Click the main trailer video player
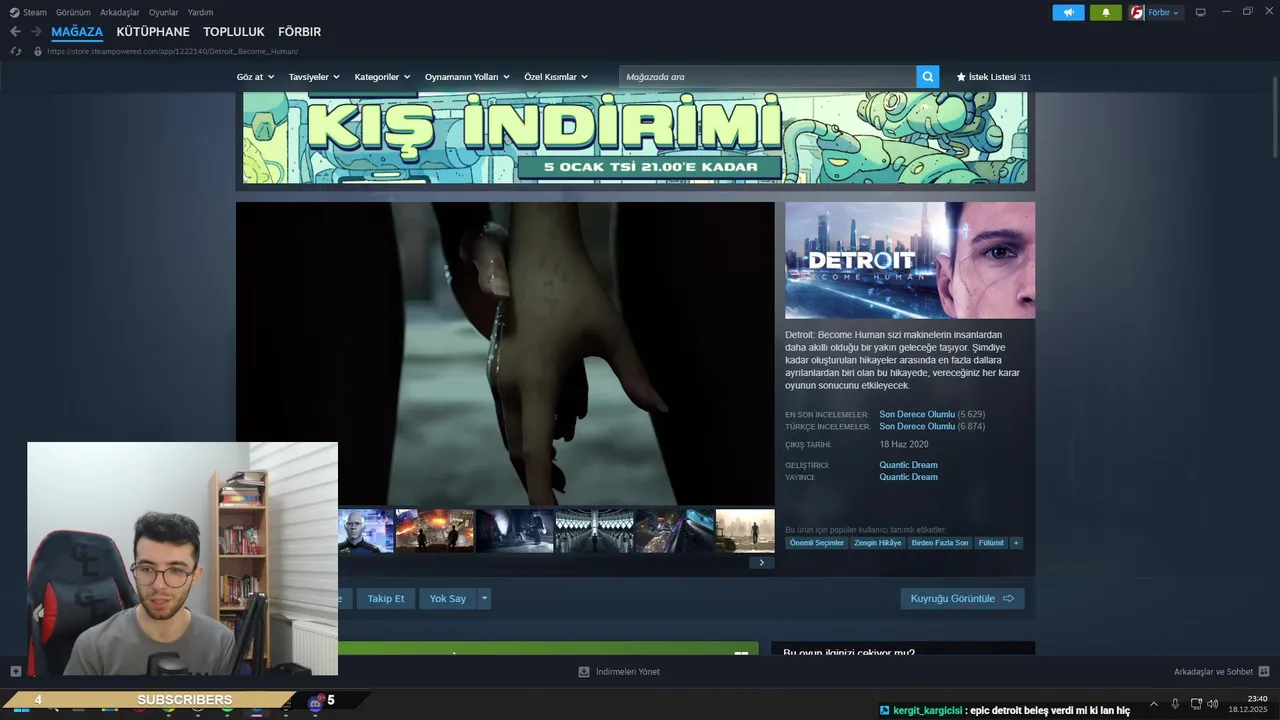The image size is (1280, 720). tap(505, 353)
